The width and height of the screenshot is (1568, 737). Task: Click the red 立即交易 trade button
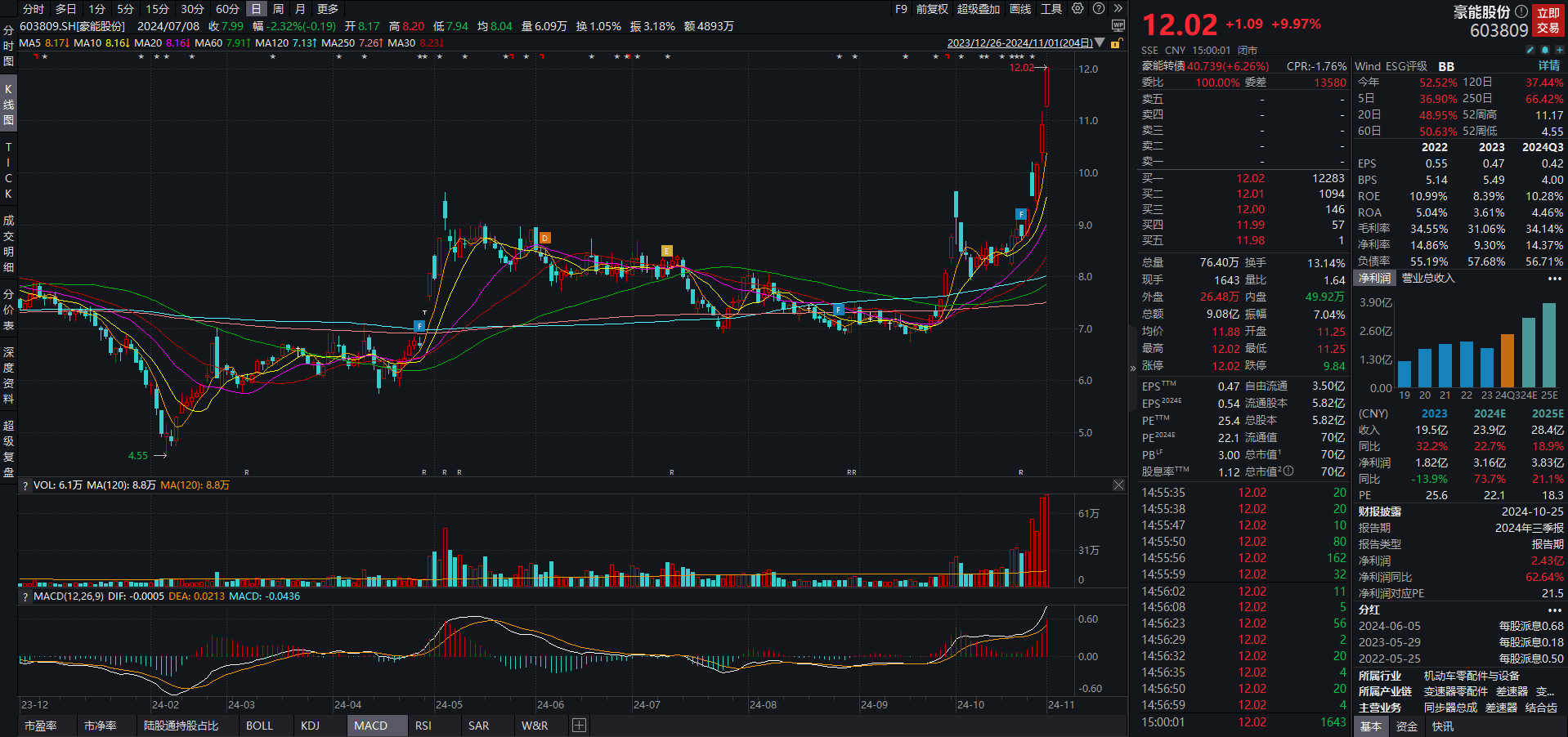pos(1548,20)
